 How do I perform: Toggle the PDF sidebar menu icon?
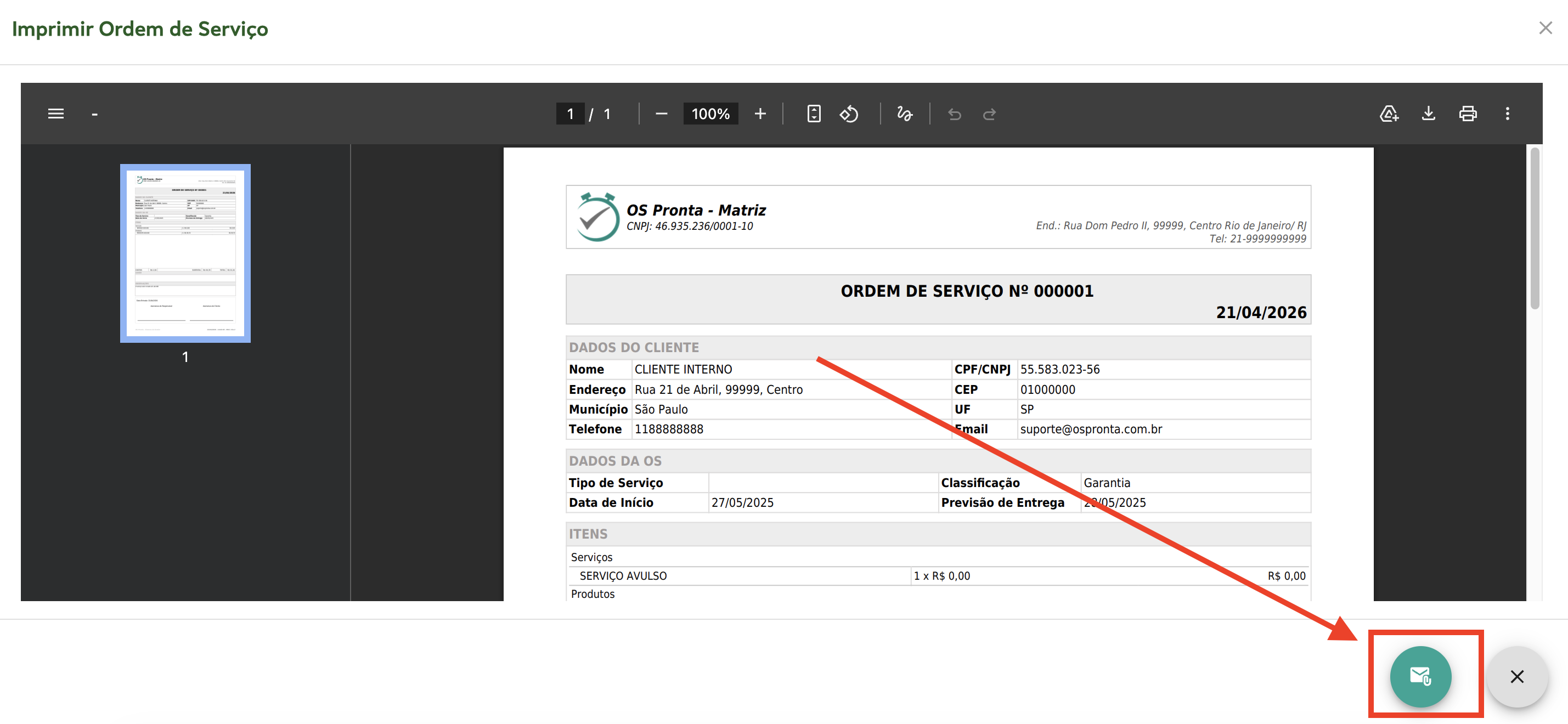(56, 114)
